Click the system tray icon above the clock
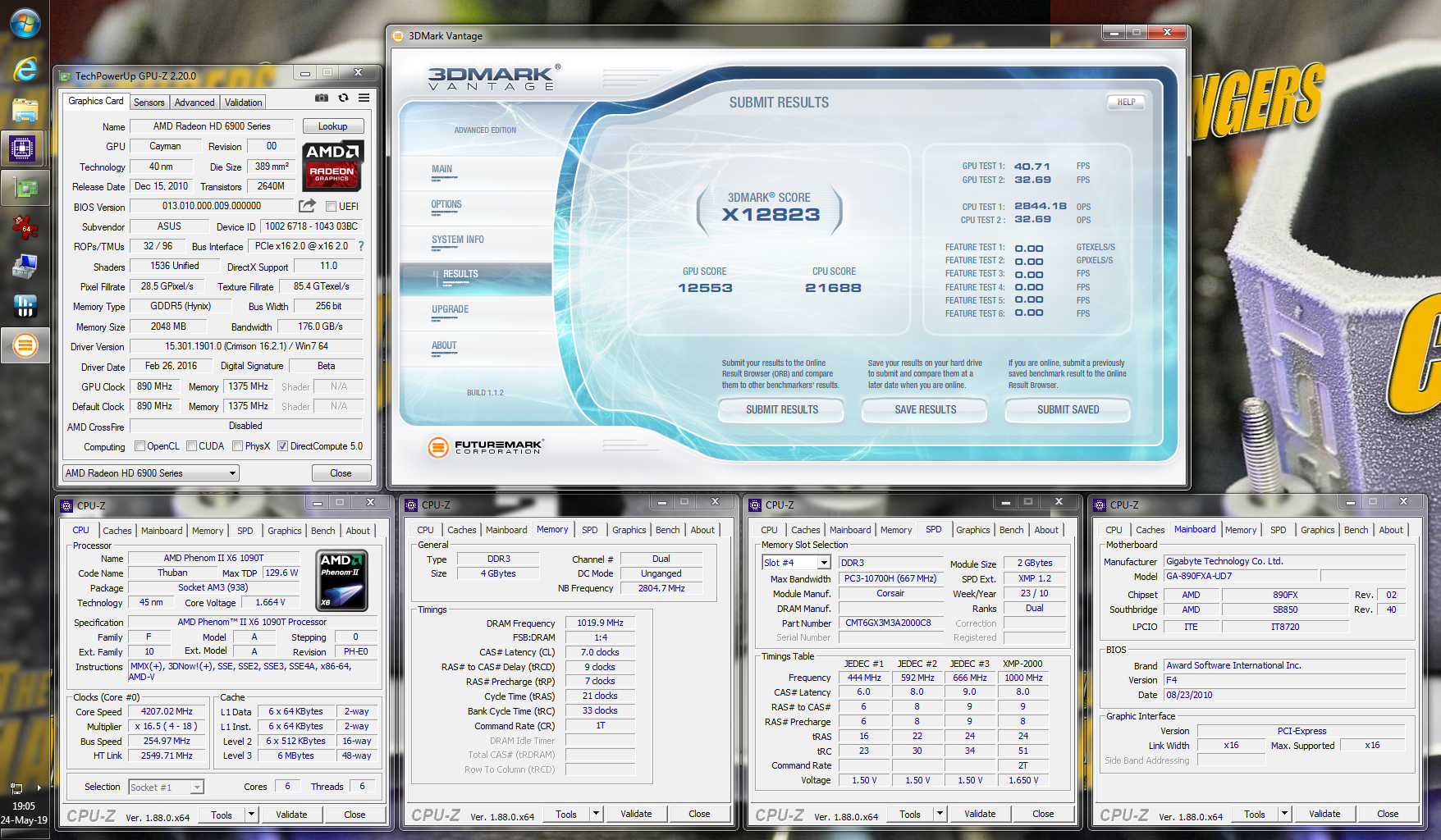Viewport: 1441px width, 840px height. [16, 787]
